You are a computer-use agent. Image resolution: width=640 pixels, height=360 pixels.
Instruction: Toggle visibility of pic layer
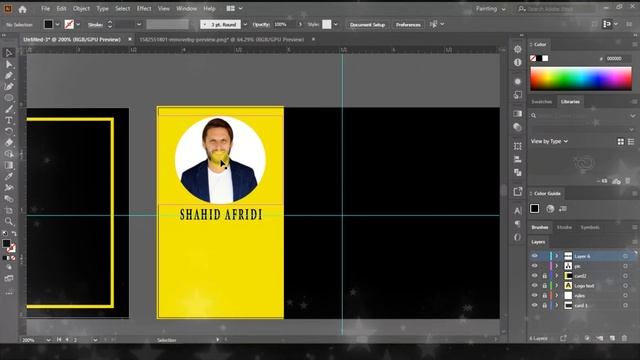(x=535, y=266)
